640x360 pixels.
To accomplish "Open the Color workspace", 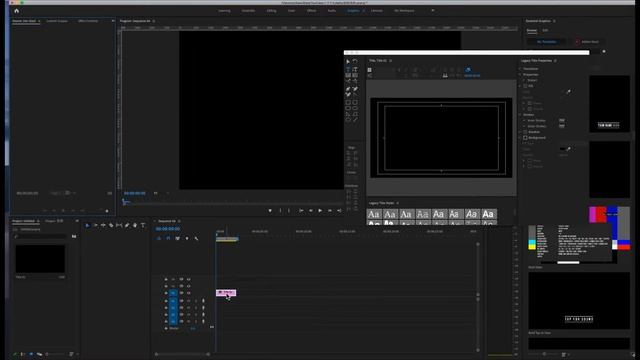I will [x=291, y=11].
